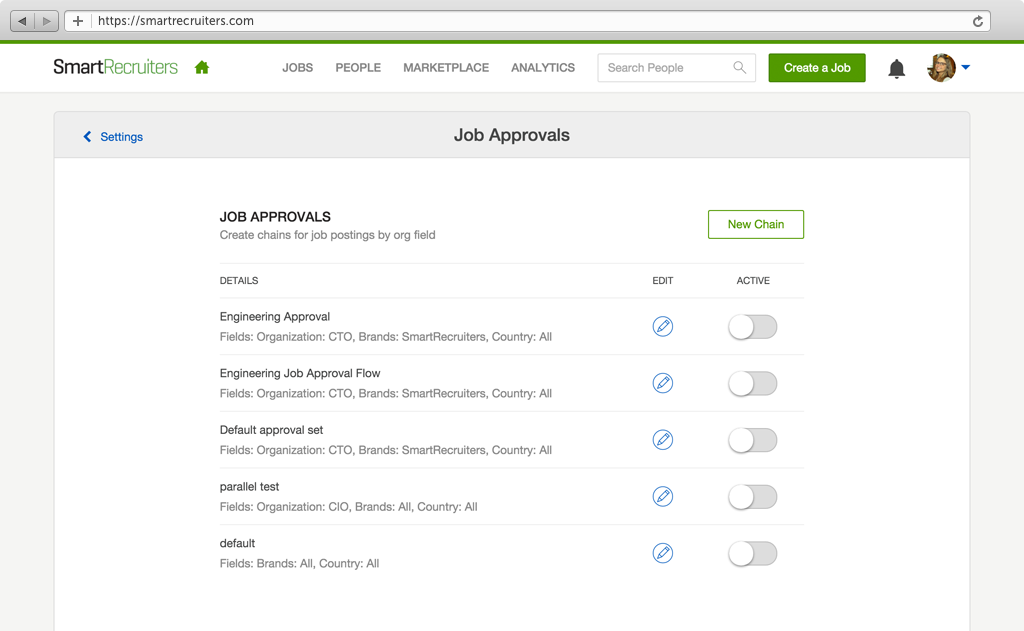The height and width of the screenshot is (631, 1024).
Task: Click the New Chain button
Action: click(756, 224)
